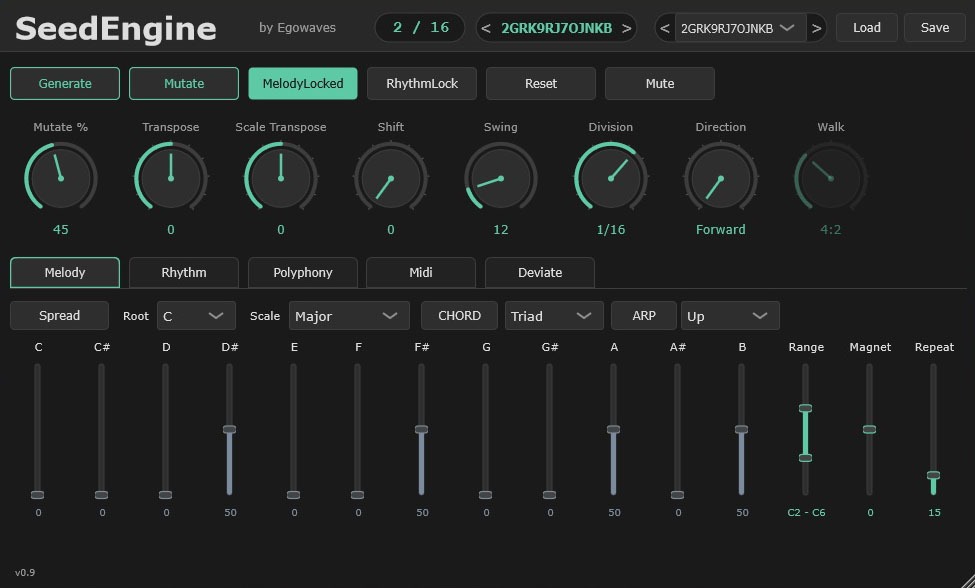
Task: Click the B note slider handle
Action: tap(742, 429)
